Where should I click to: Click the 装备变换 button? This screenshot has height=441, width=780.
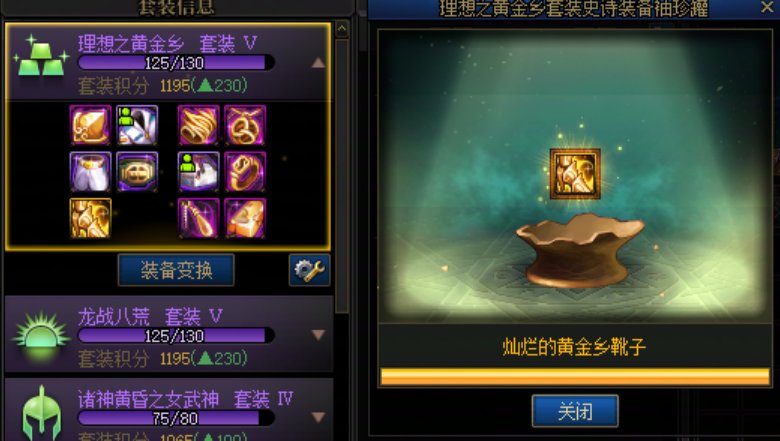176,270
